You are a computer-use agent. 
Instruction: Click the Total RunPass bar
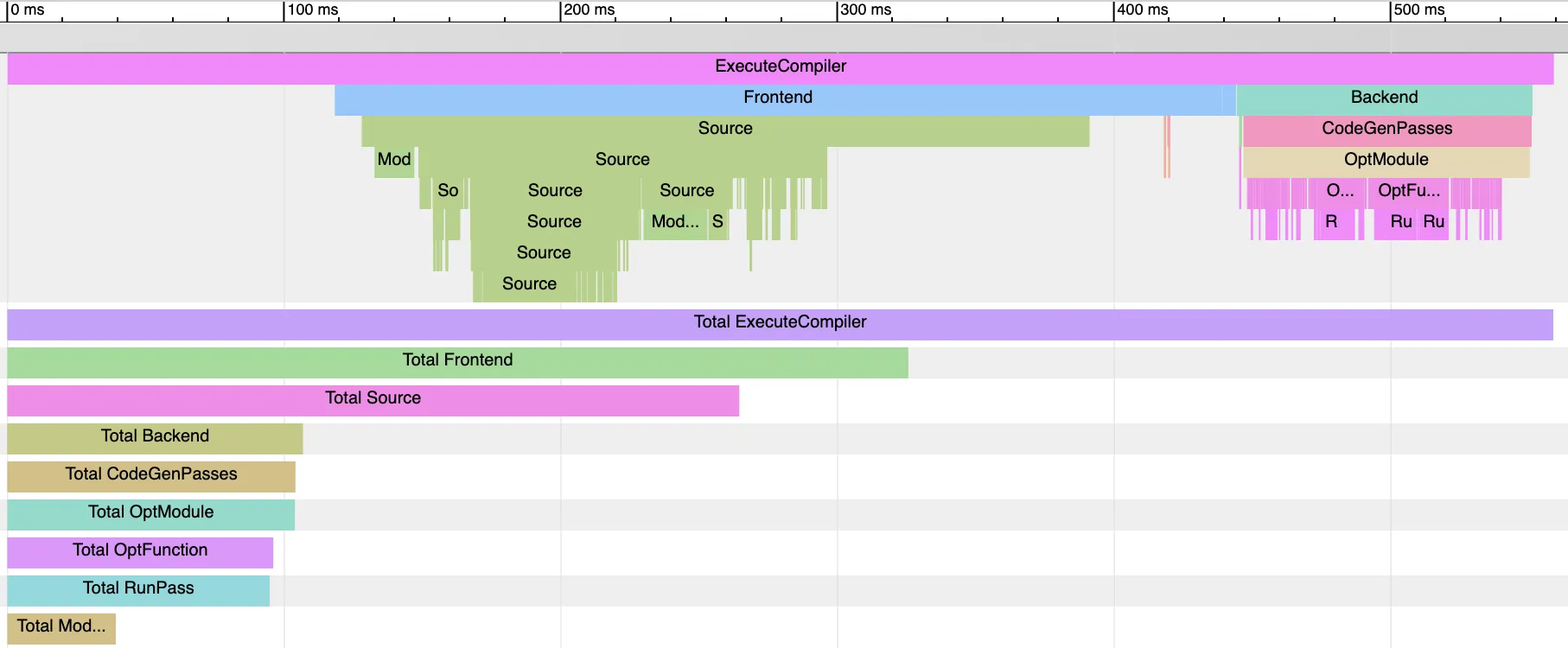click(x=138, y=589)
